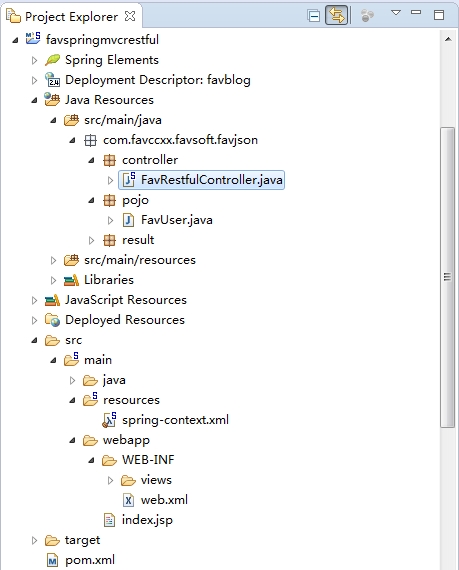The width and height of the screenshot is (459, 570).
Task: Click the index.jsp file icon
Action: point(109,520)
